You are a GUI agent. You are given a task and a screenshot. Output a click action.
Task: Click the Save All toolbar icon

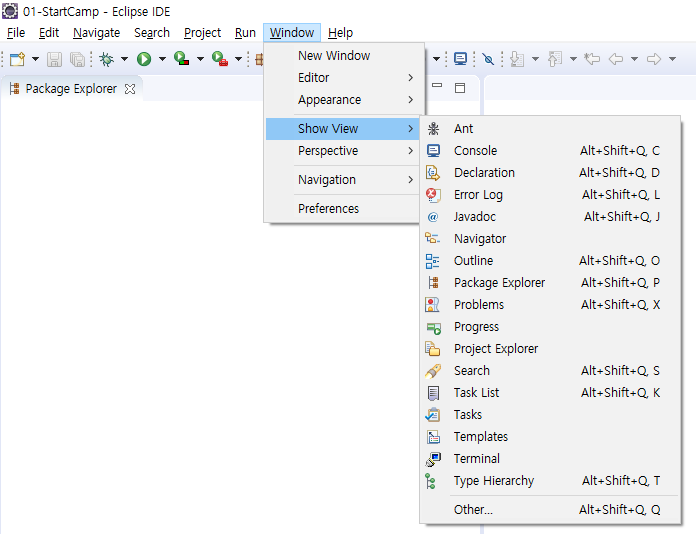coord(77,59)
